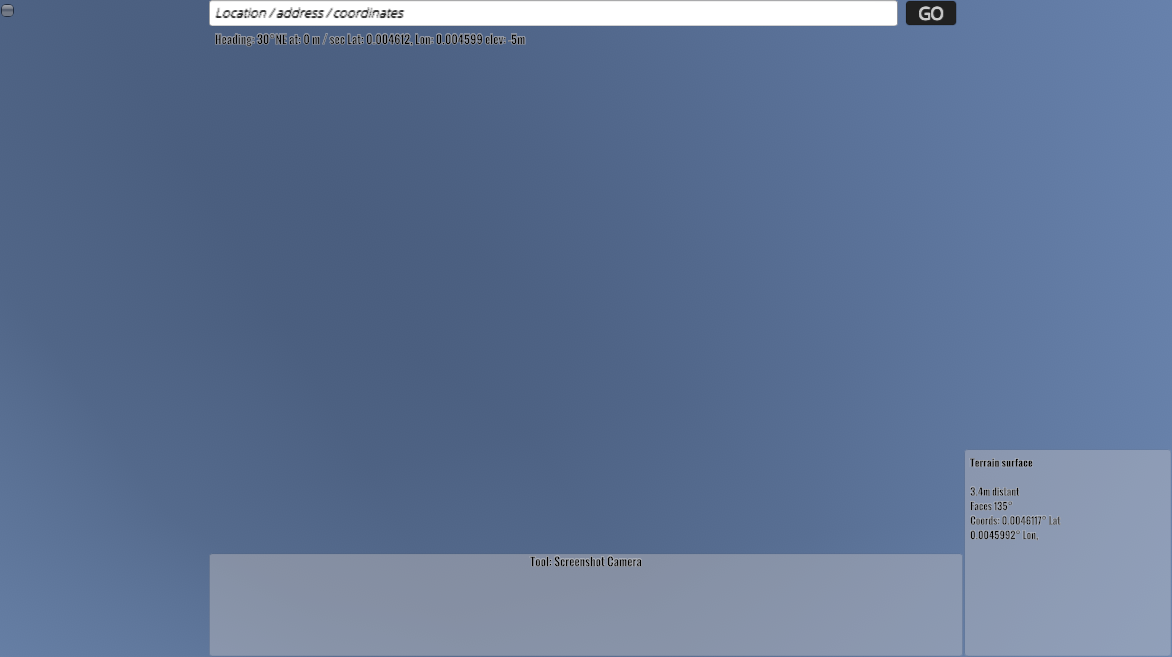Click the center of the 3D sky viewport
The width and height of the screenshot is (1172, 657).
586,300
